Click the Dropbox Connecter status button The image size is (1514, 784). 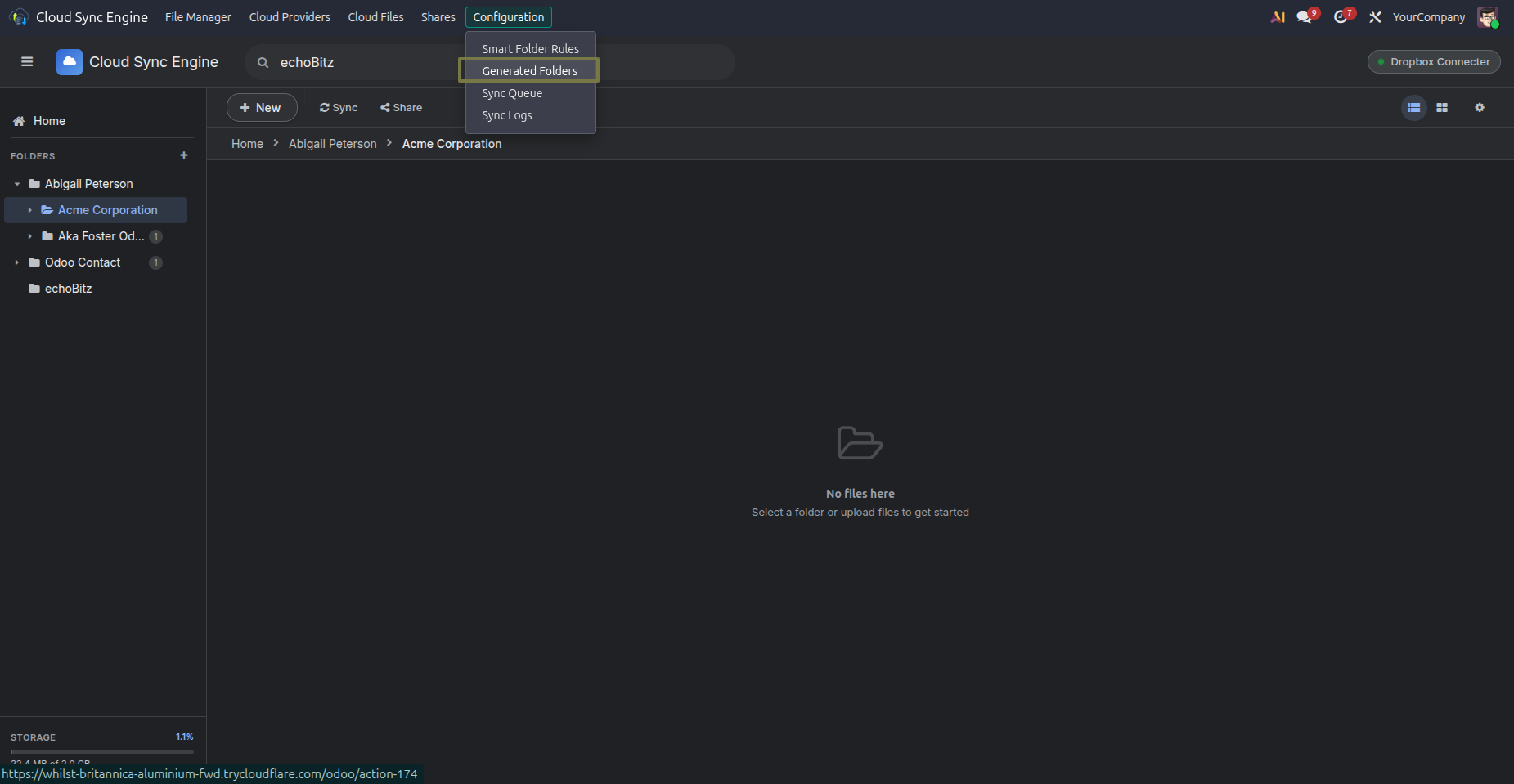coord(1434,62)
